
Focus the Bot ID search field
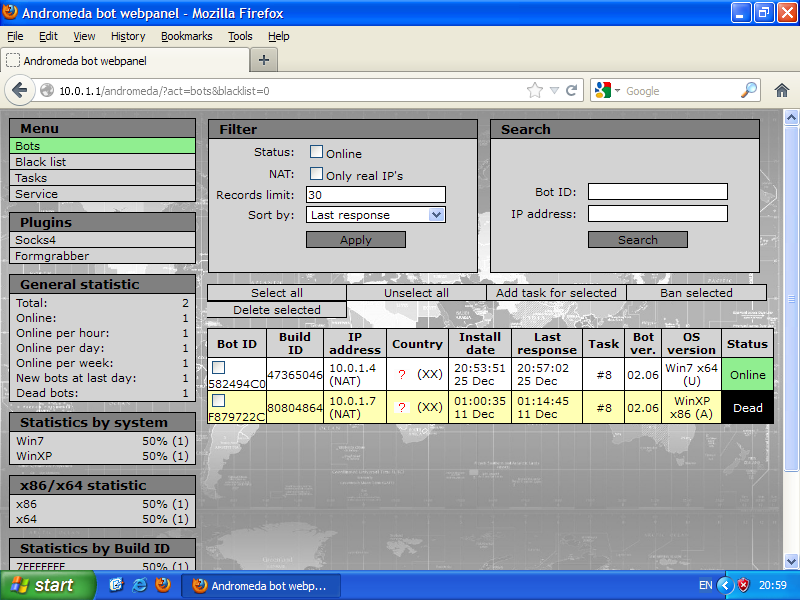(658, 192)
